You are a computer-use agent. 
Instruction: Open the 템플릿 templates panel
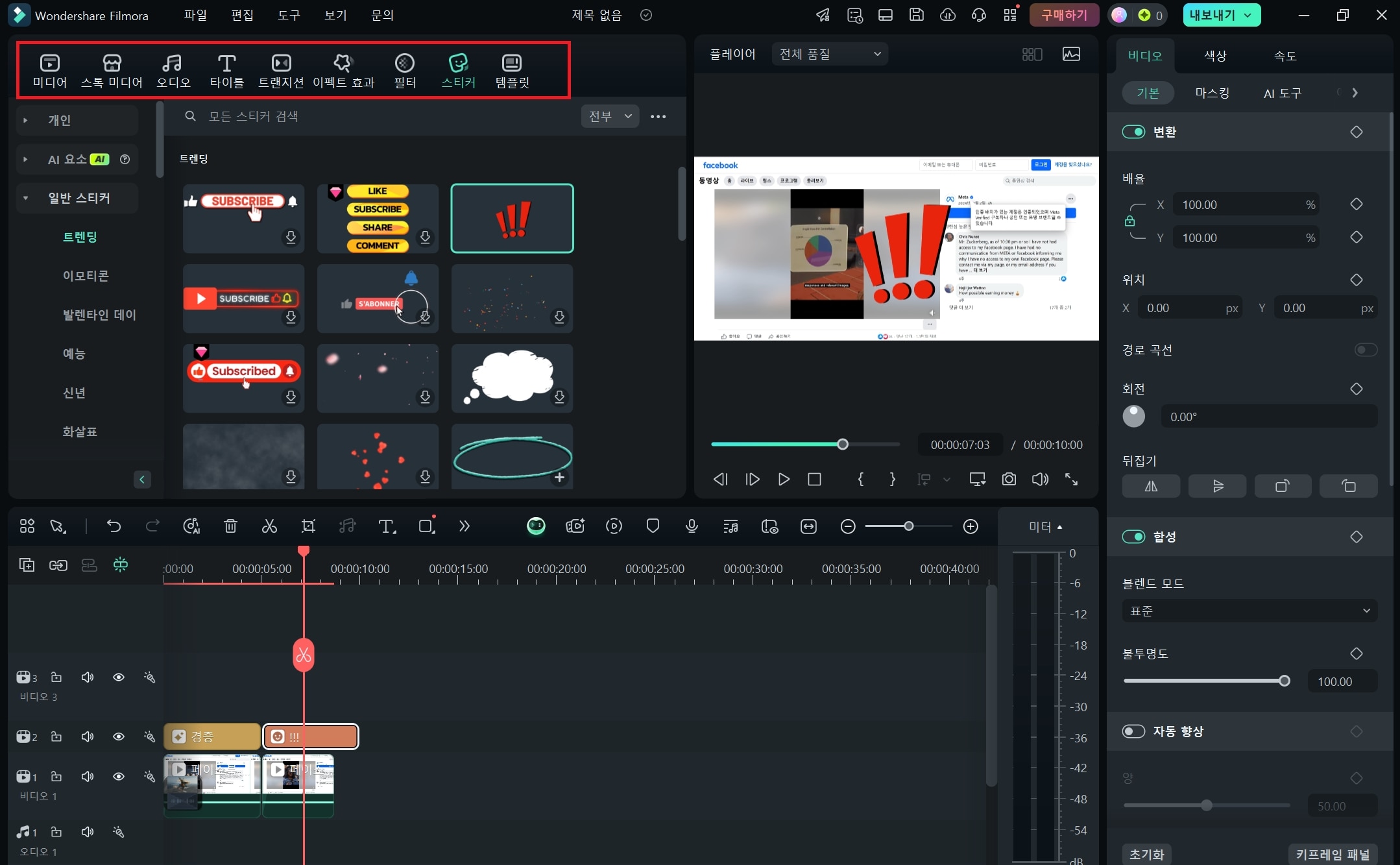click(x=512, y=71)
